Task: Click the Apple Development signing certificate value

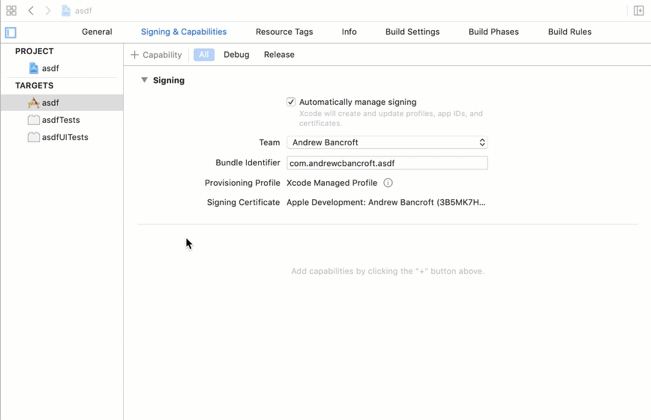Action: (x=386, y=203)
